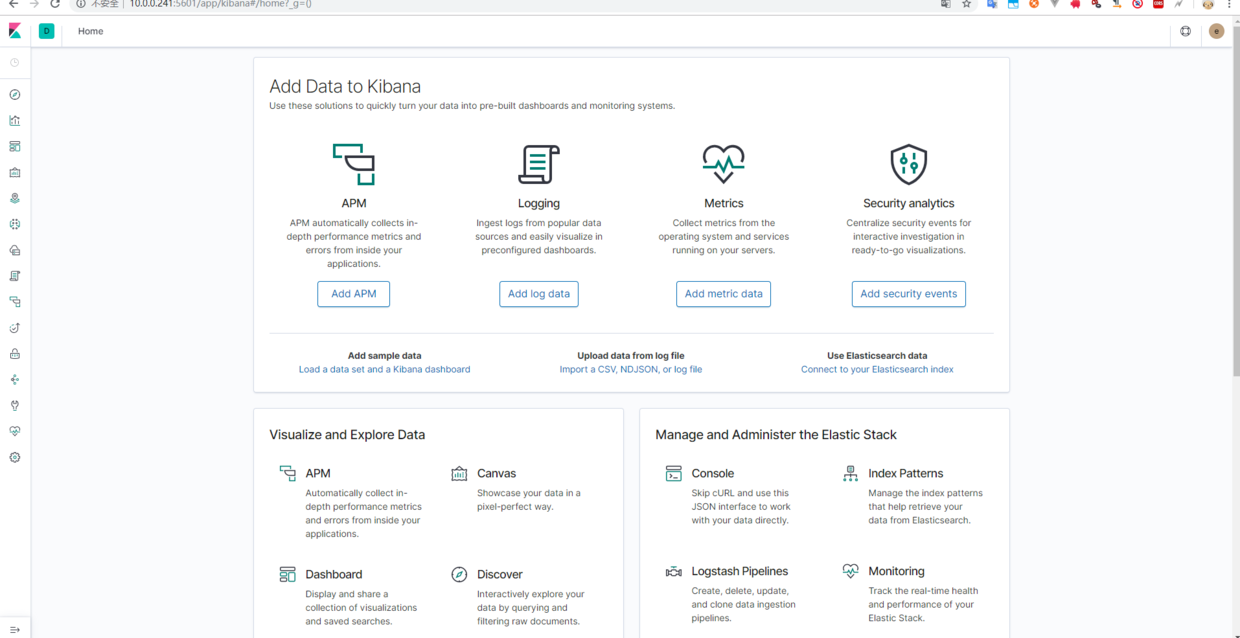The height and width of the screenshot is (638, 1240).
Task: Open APM from the side navigation
Action: point(15,302)
